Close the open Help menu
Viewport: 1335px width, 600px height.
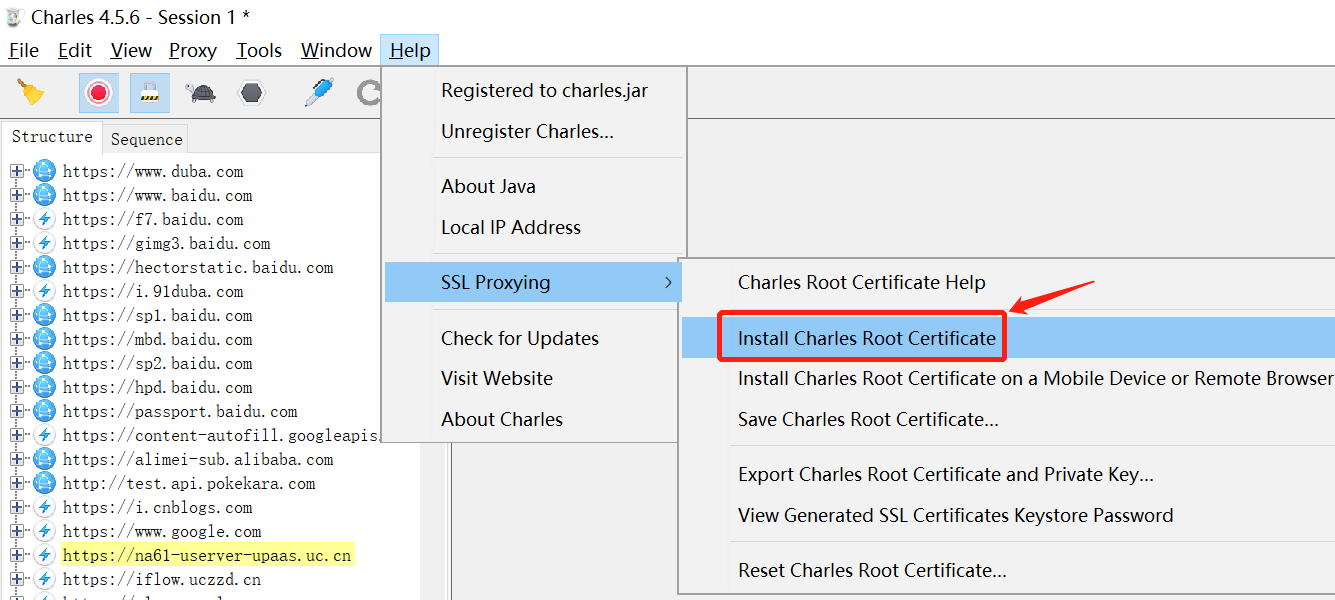[410, 50]
